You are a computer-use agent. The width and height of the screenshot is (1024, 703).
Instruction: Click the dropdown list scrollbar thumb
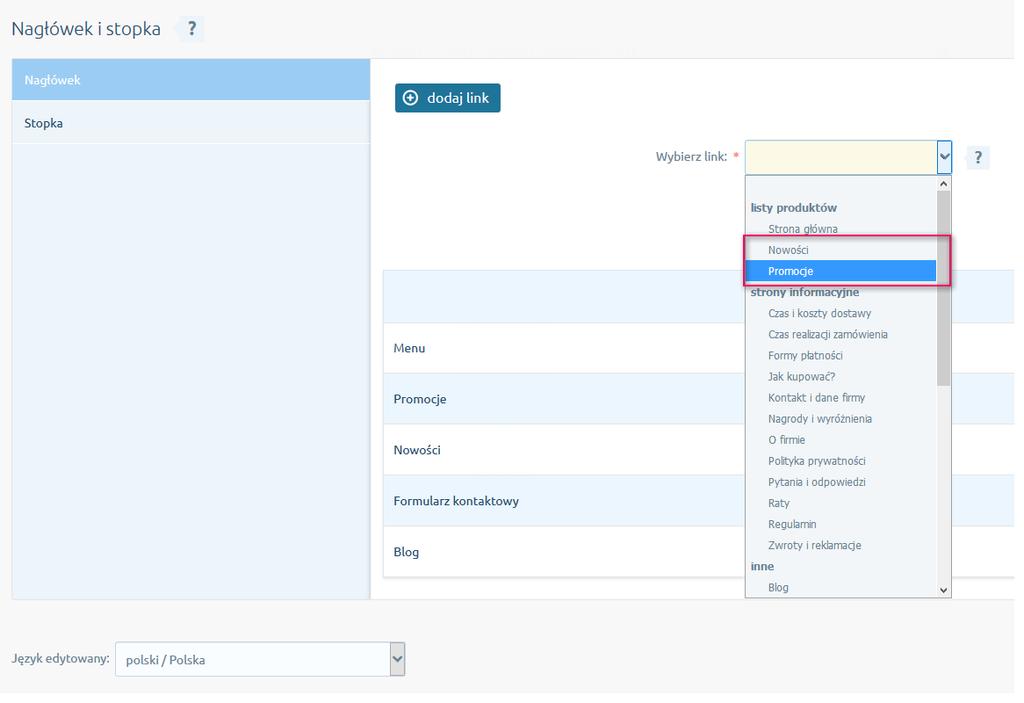click(x=943, y=288)
